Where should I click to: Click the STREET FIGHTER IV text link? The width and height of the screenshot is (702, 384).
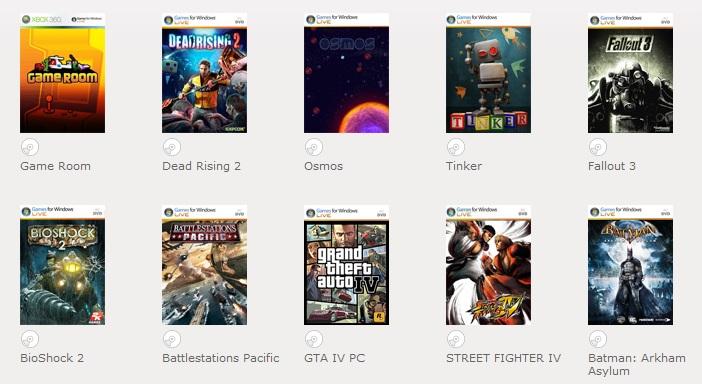coord(503,358)
